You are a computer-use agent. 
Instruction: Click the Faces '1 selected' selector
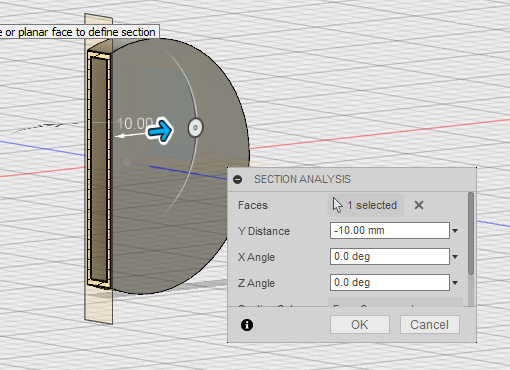click(366, 205)
